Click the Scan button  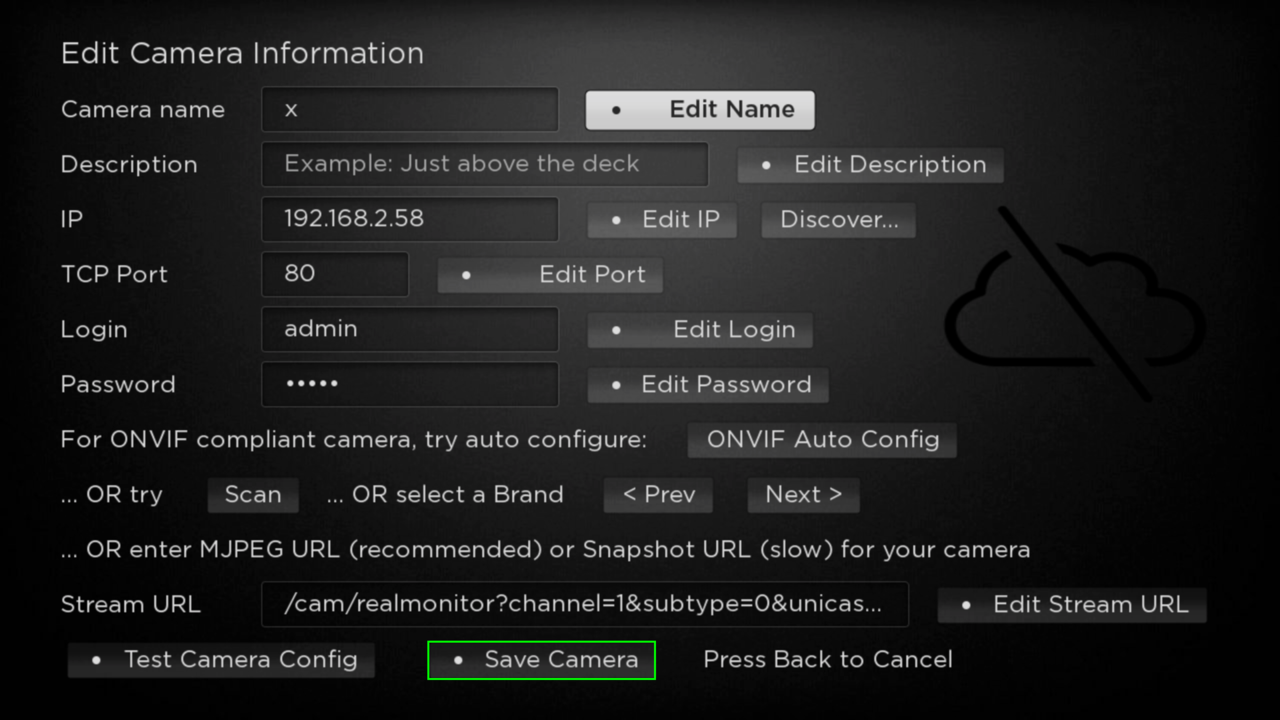253,495
